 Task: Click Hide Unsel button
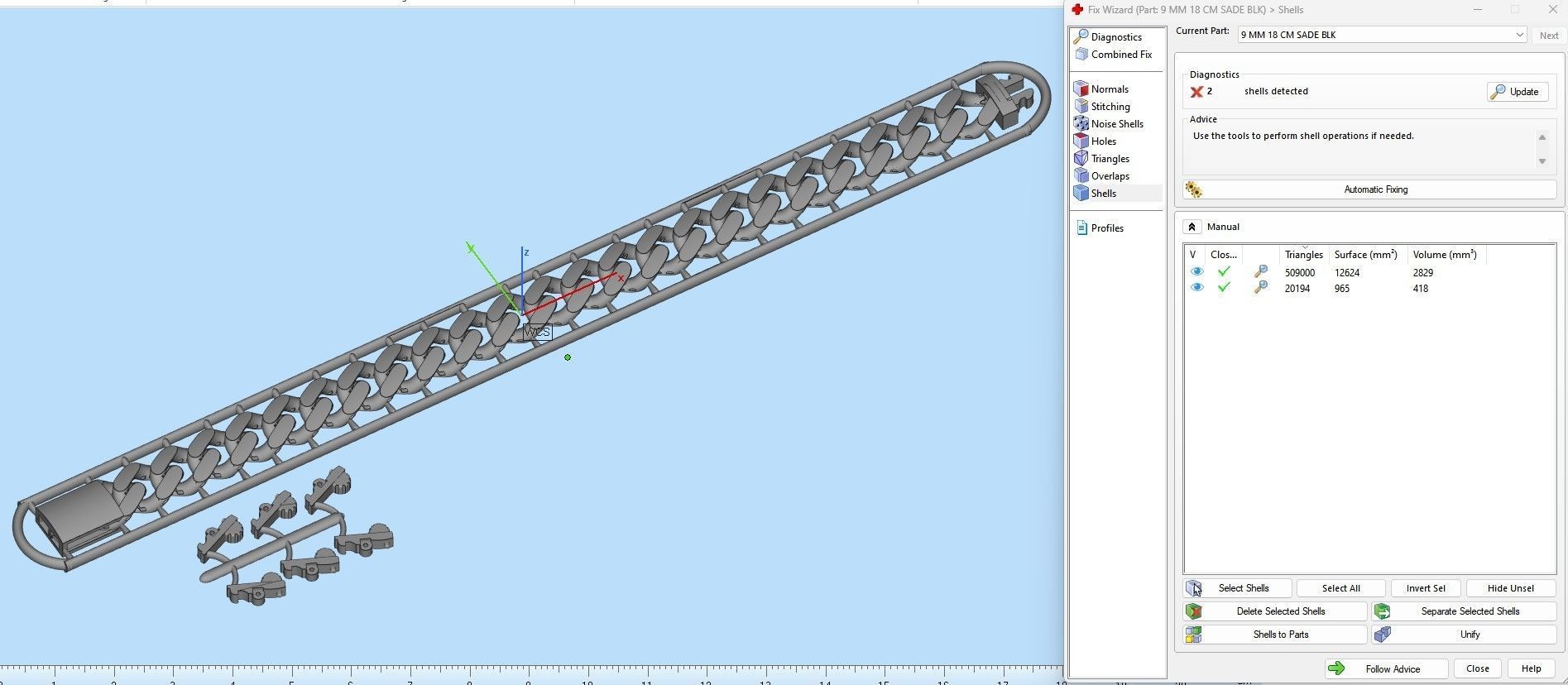point(1510,588)
